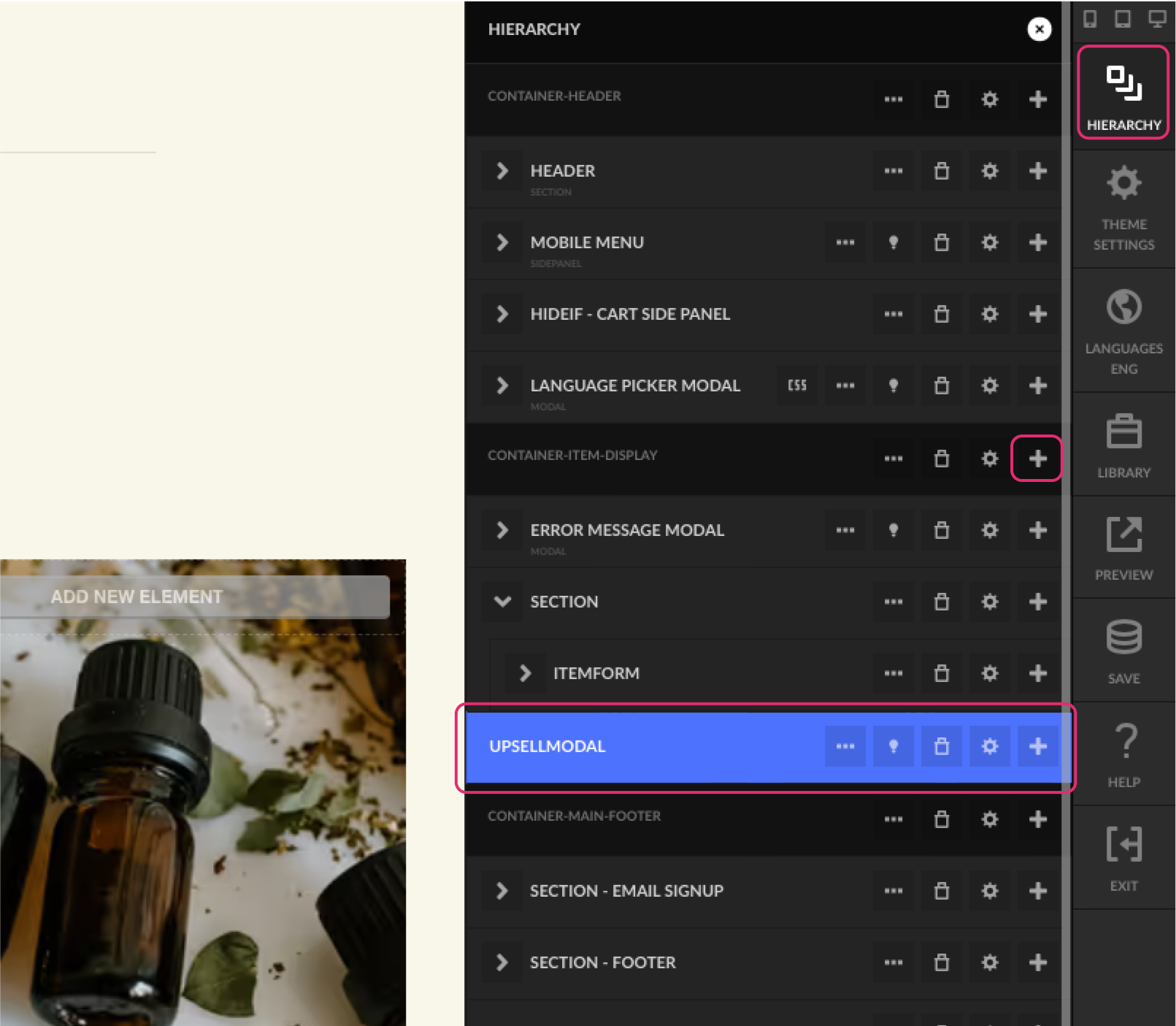Add element to Container-Item-Display with plus

click(1037, 459)
